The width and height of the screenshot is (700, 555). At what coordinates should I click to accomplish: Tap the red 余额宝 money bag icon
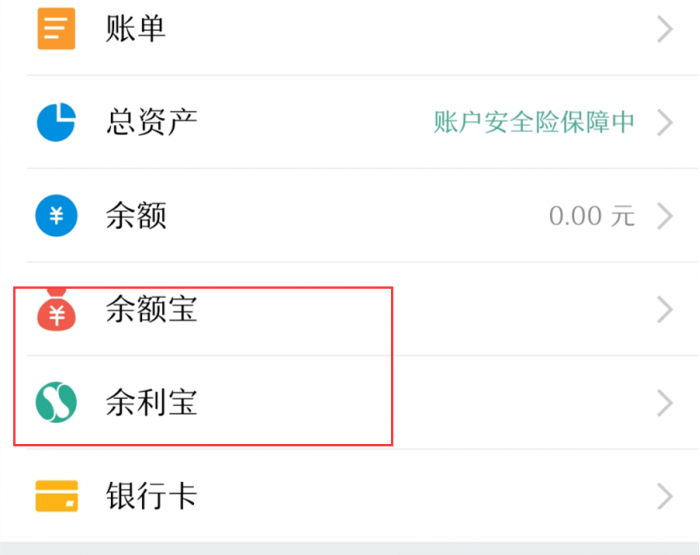coord(56,310)
